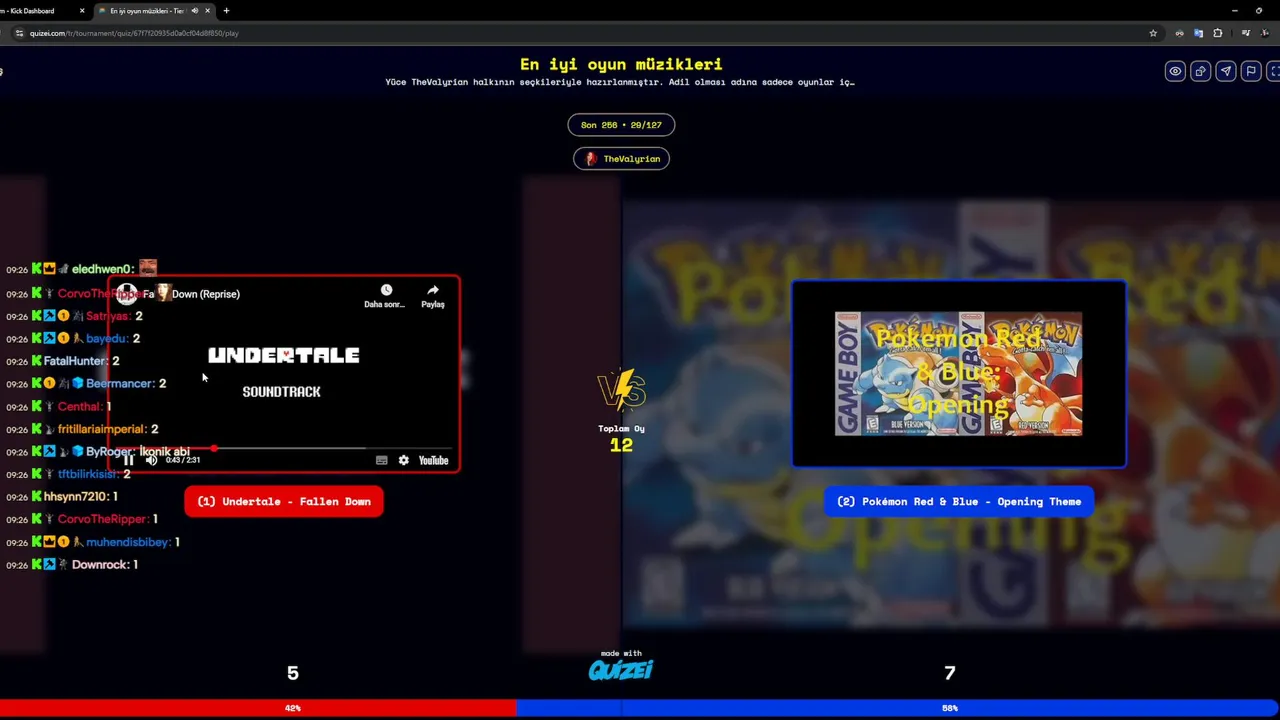
Task: Open the browser extensions puzzle icon
Action: tap(1217, 33)
